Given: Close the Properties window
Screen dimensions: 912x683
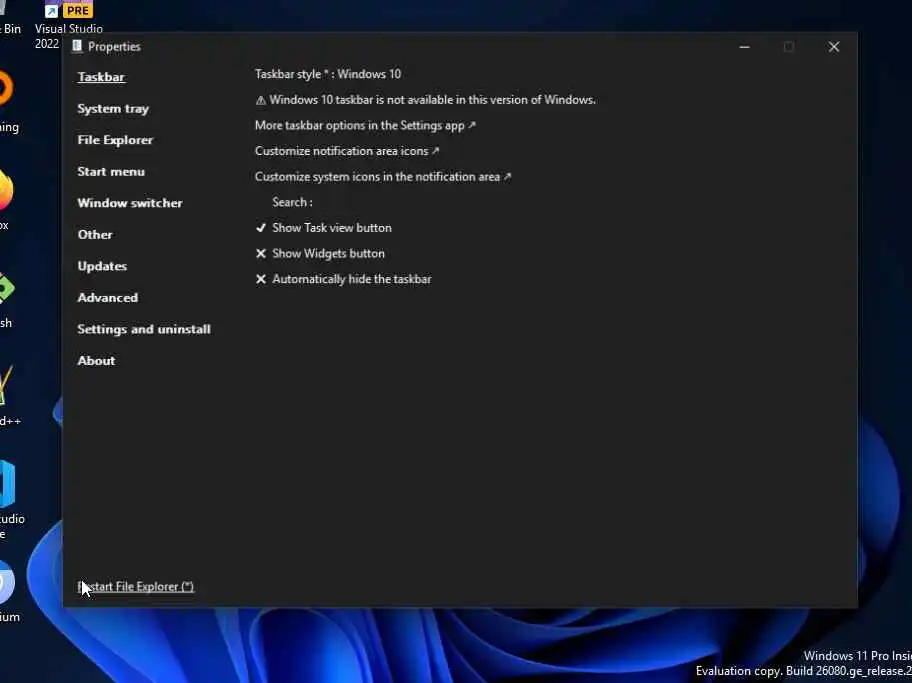Looking at the screenshot, I should pos(833,47).
